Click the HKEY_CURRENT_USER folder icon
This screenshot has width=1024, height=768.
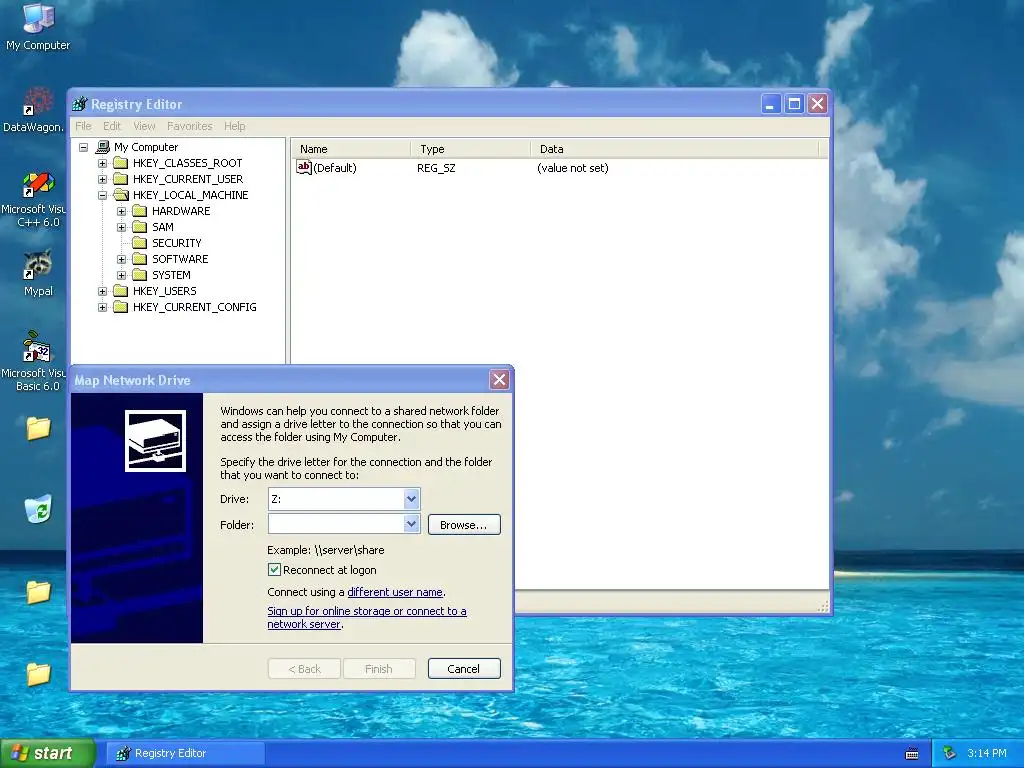point(121,179)
